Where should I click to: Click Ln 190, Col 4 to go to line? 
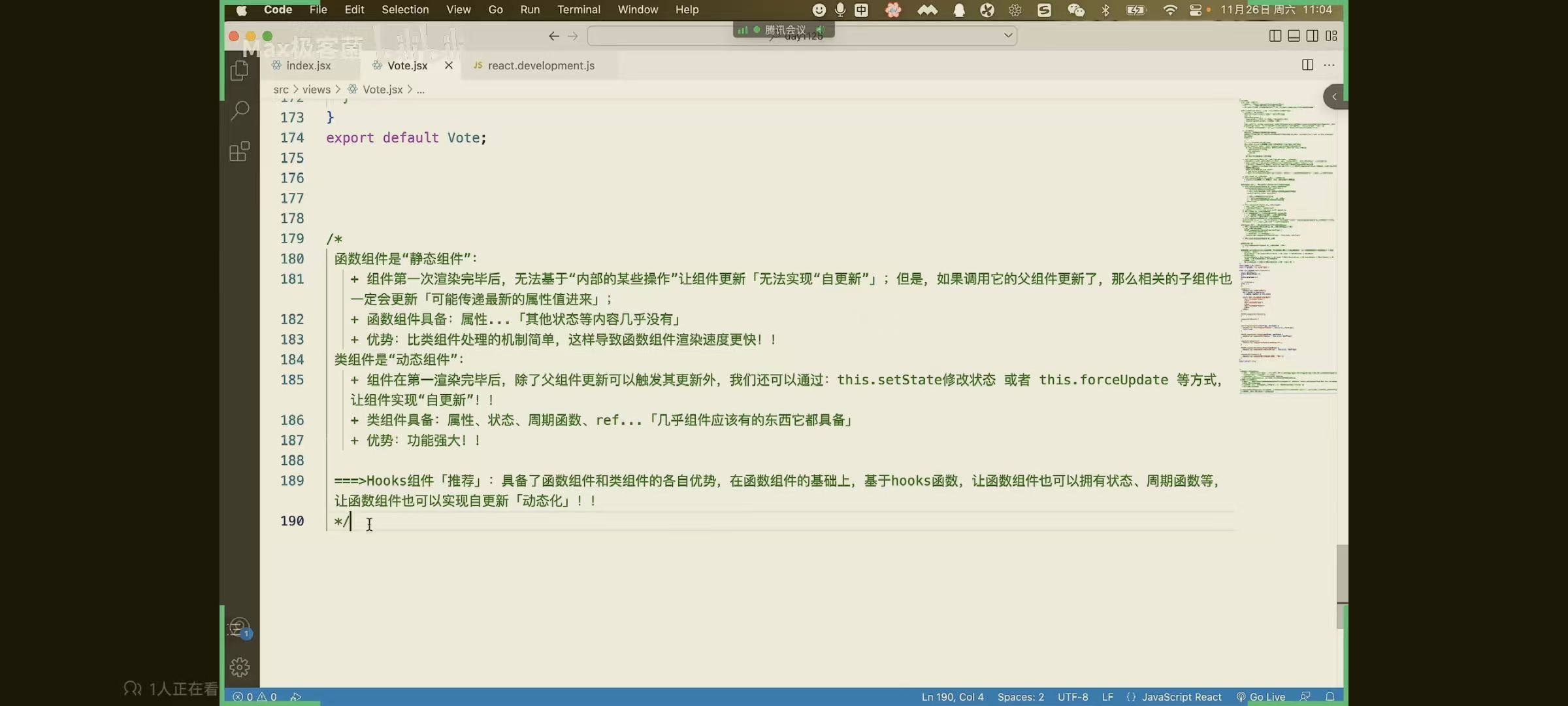[952, 697]
